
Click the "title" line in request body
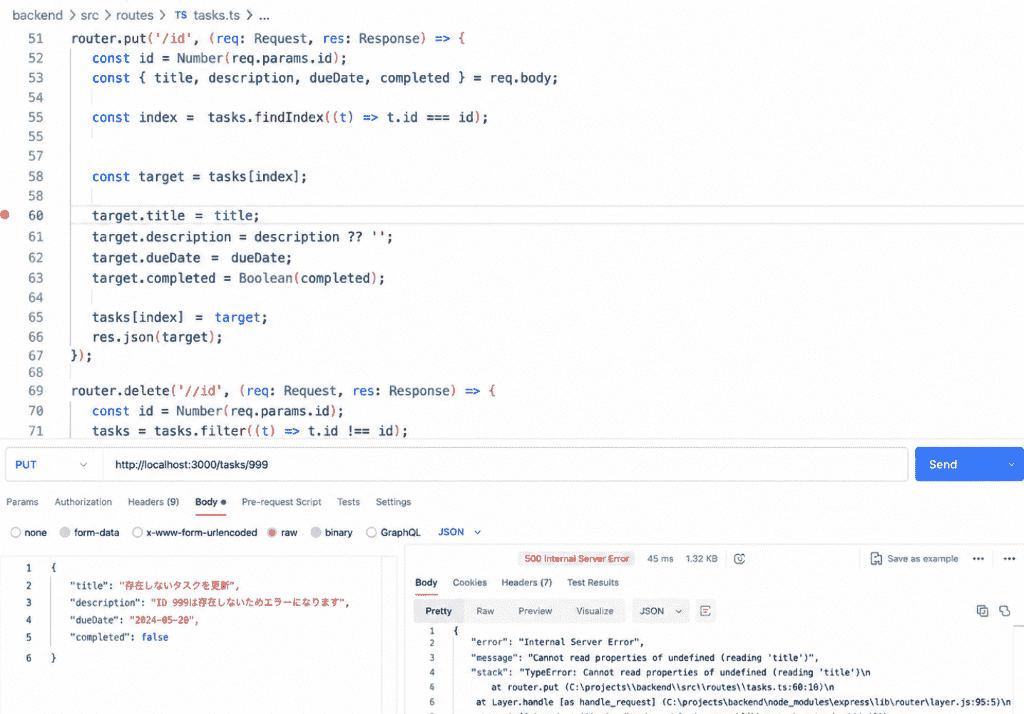click(x=155, y=586)
